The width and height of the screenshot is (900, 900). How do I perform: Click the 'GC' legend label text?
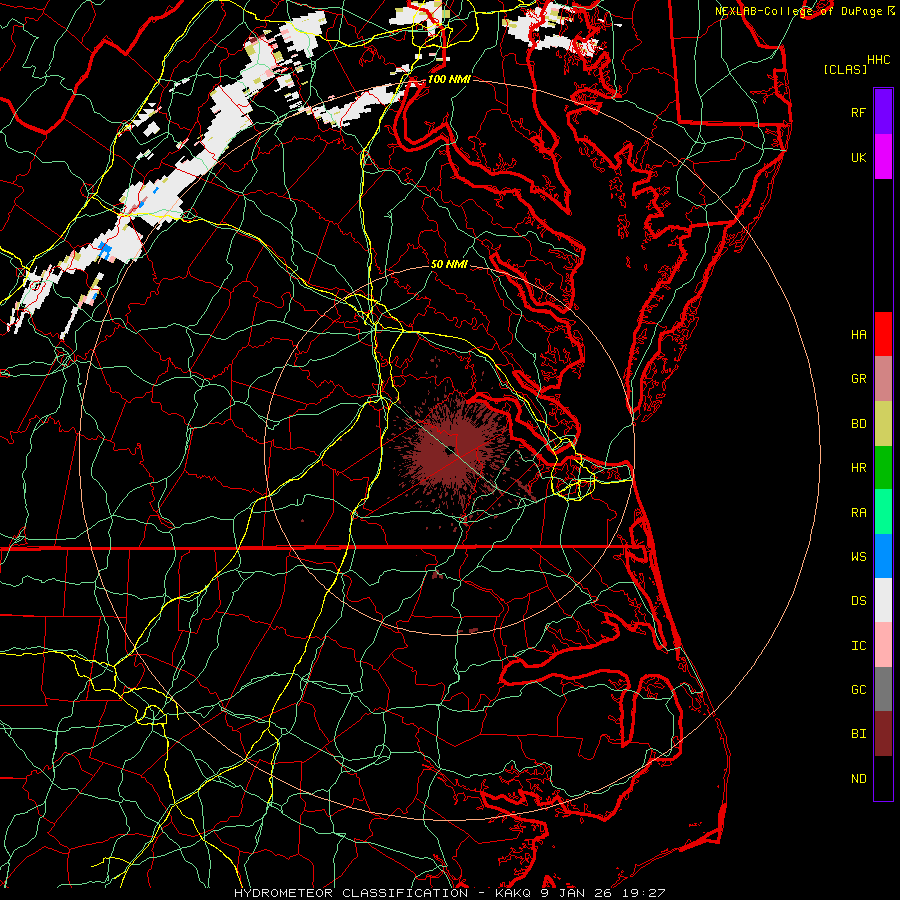coord(858,690)
